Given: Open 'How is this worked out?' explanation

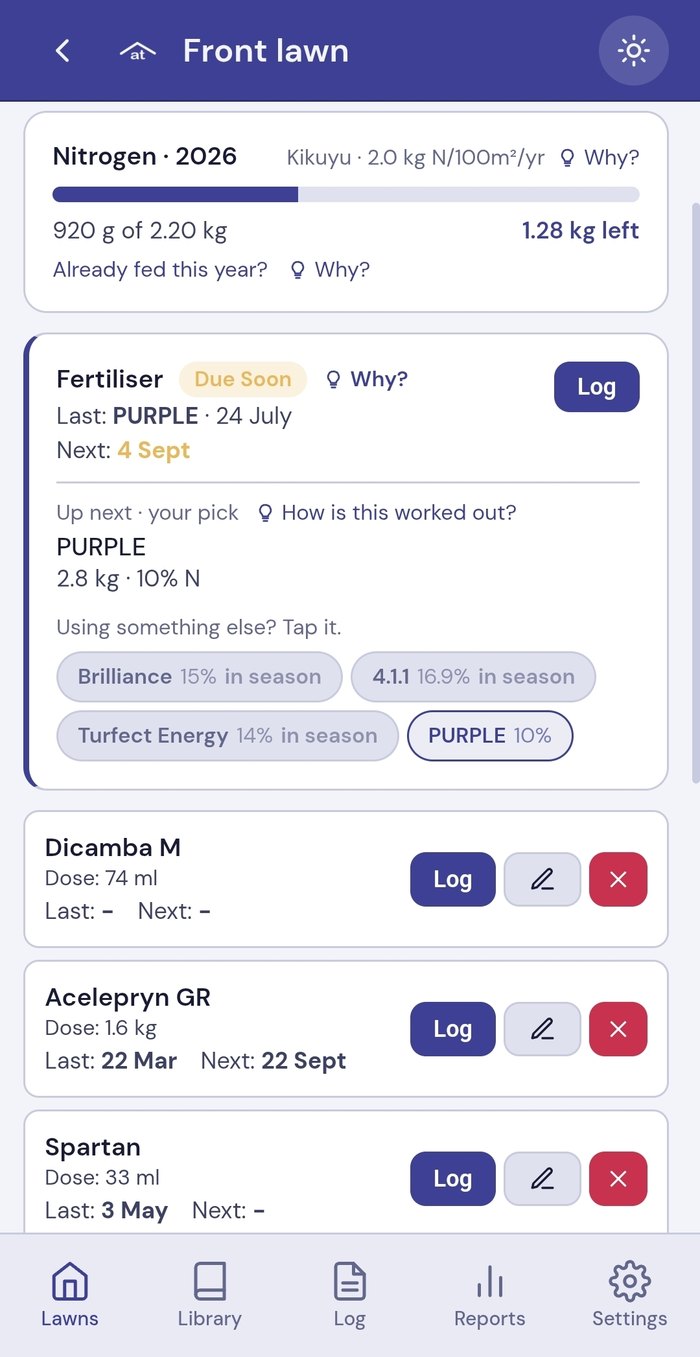Looking at the screenshot, I should pos(387,513).
